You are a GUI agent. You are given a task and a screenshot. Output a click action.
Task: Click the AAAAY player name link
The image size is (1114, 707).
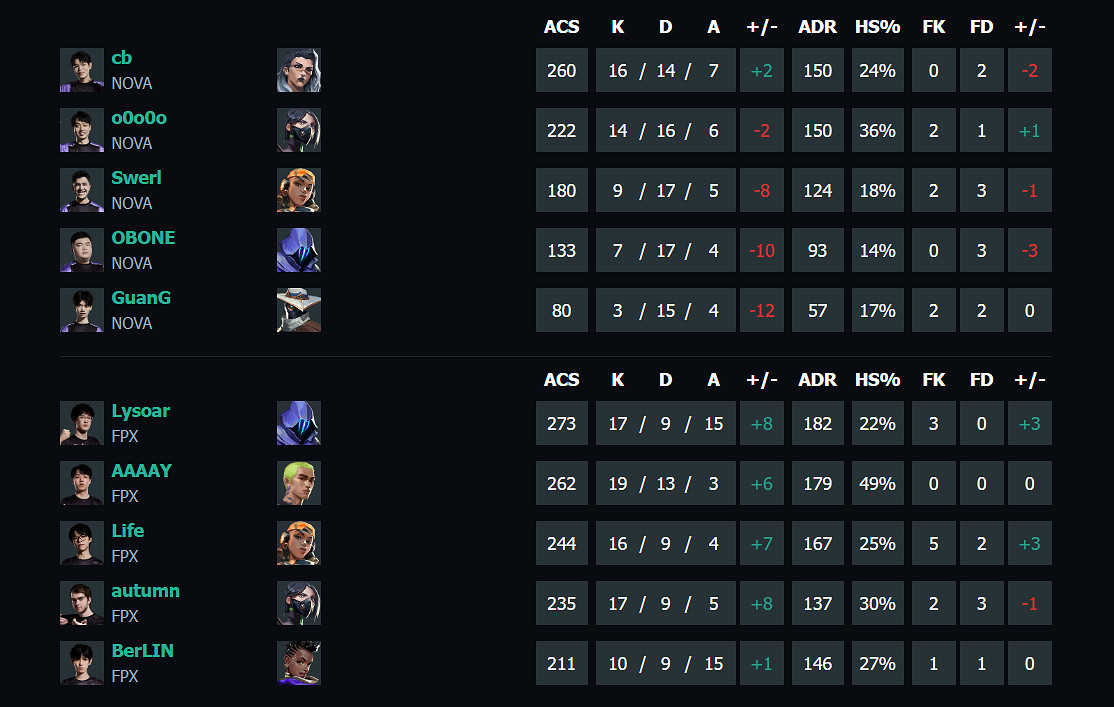coord(141,471)
